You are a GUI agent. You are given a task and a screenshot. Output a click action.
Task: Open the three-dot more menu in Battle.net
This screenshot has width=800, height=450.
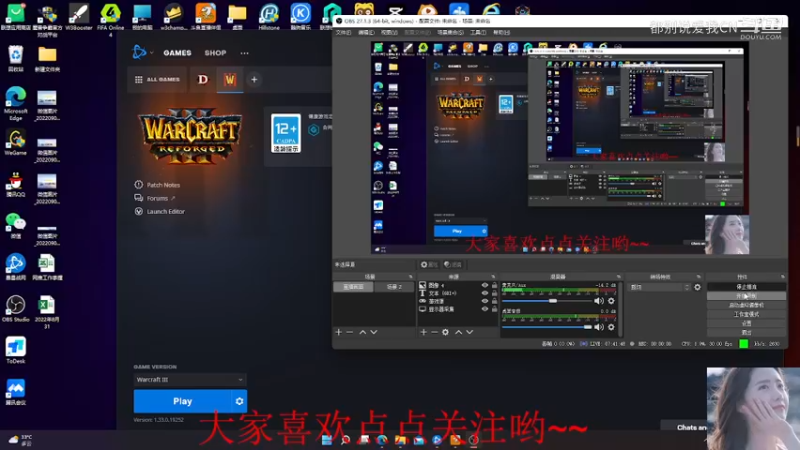click(x=244, y=53)
